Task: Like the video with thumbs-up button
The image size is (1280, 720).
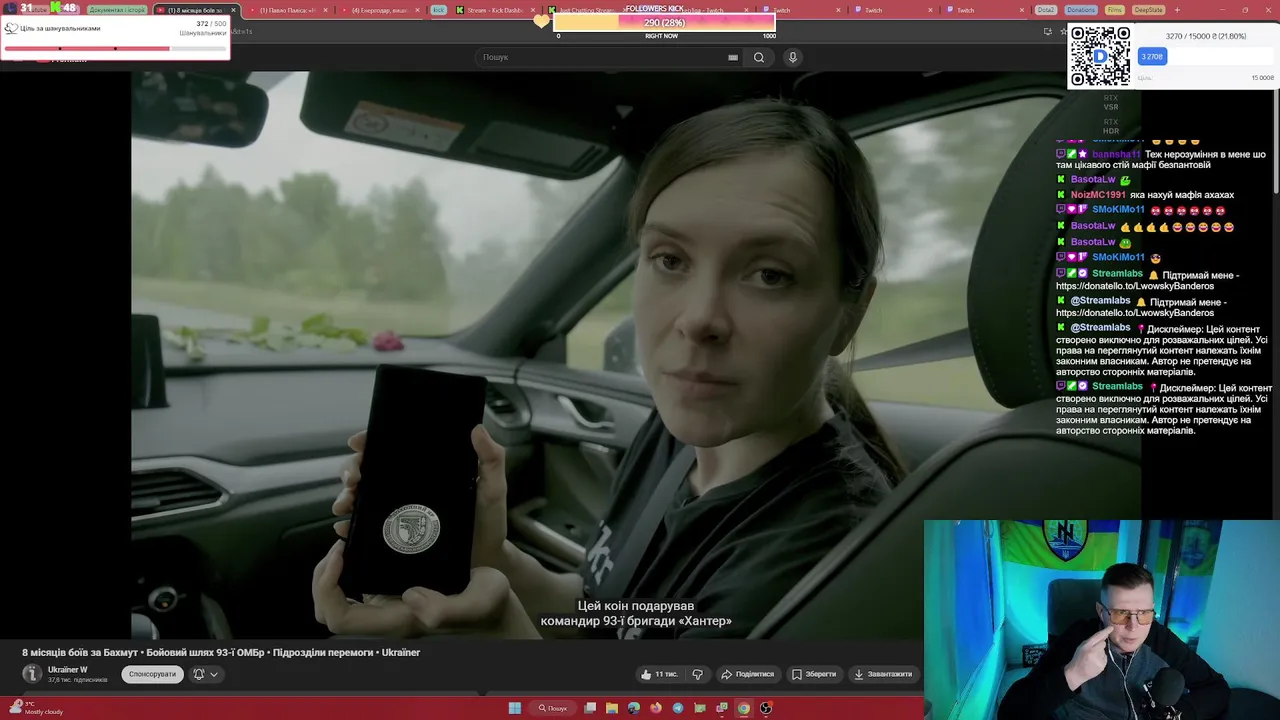Action: tap(659, 674)
